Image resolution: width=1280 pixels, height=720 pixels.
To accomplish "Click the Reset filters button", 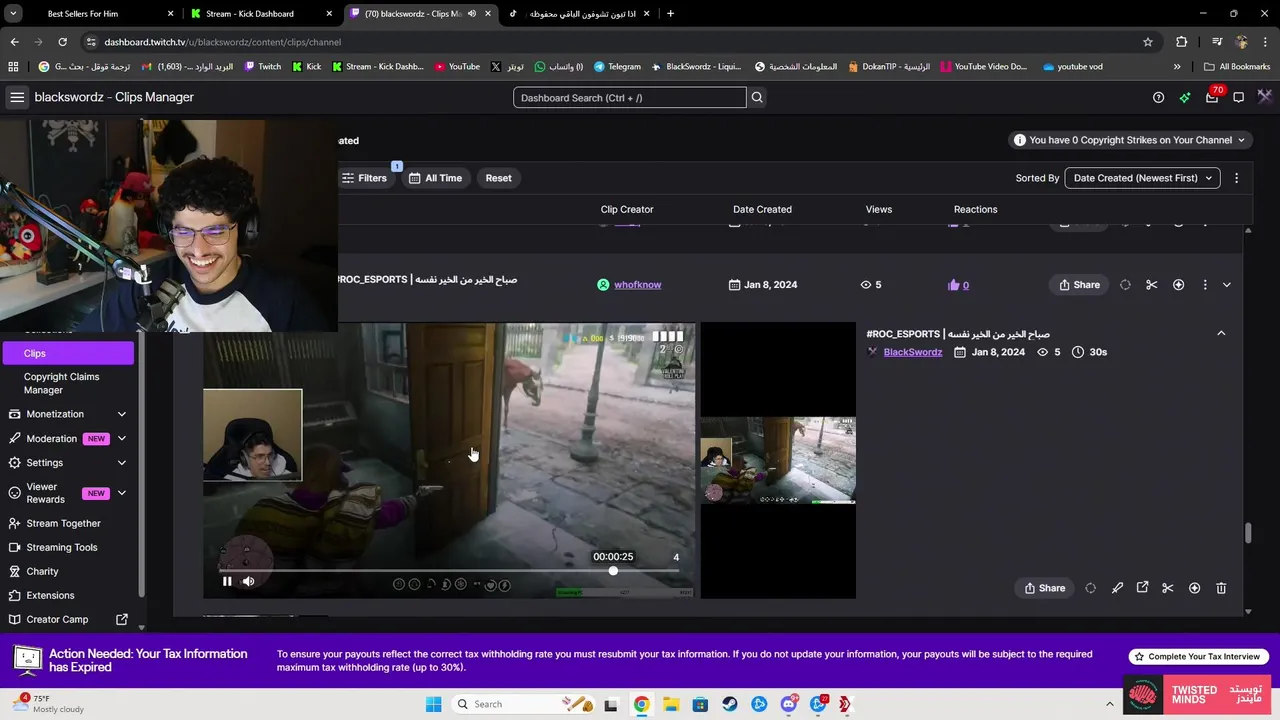I will point(498,178).
